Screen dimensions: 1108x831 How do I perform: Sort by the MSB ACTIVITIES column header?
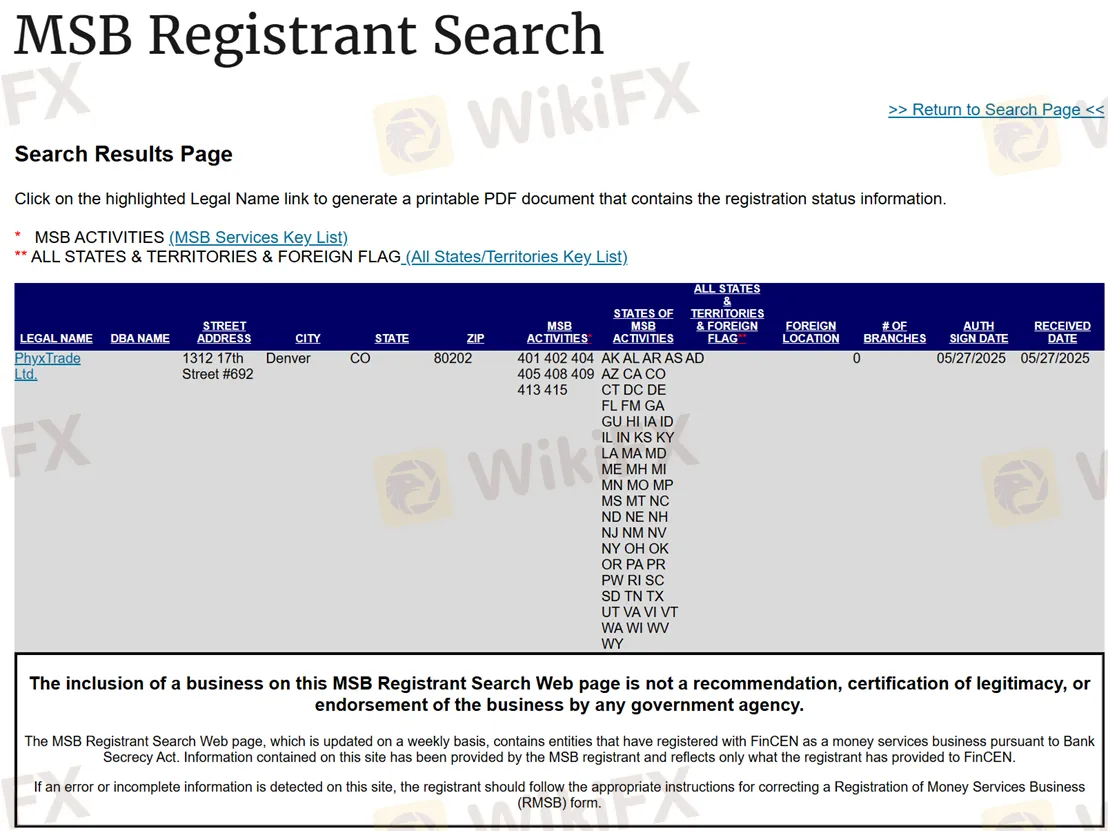point(559,332)
